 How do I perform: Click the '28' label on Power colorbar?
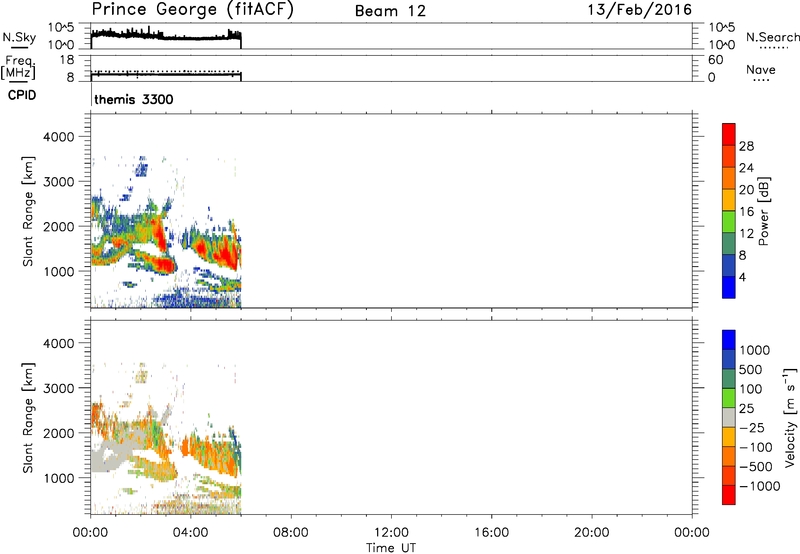(x=746, y=146)
